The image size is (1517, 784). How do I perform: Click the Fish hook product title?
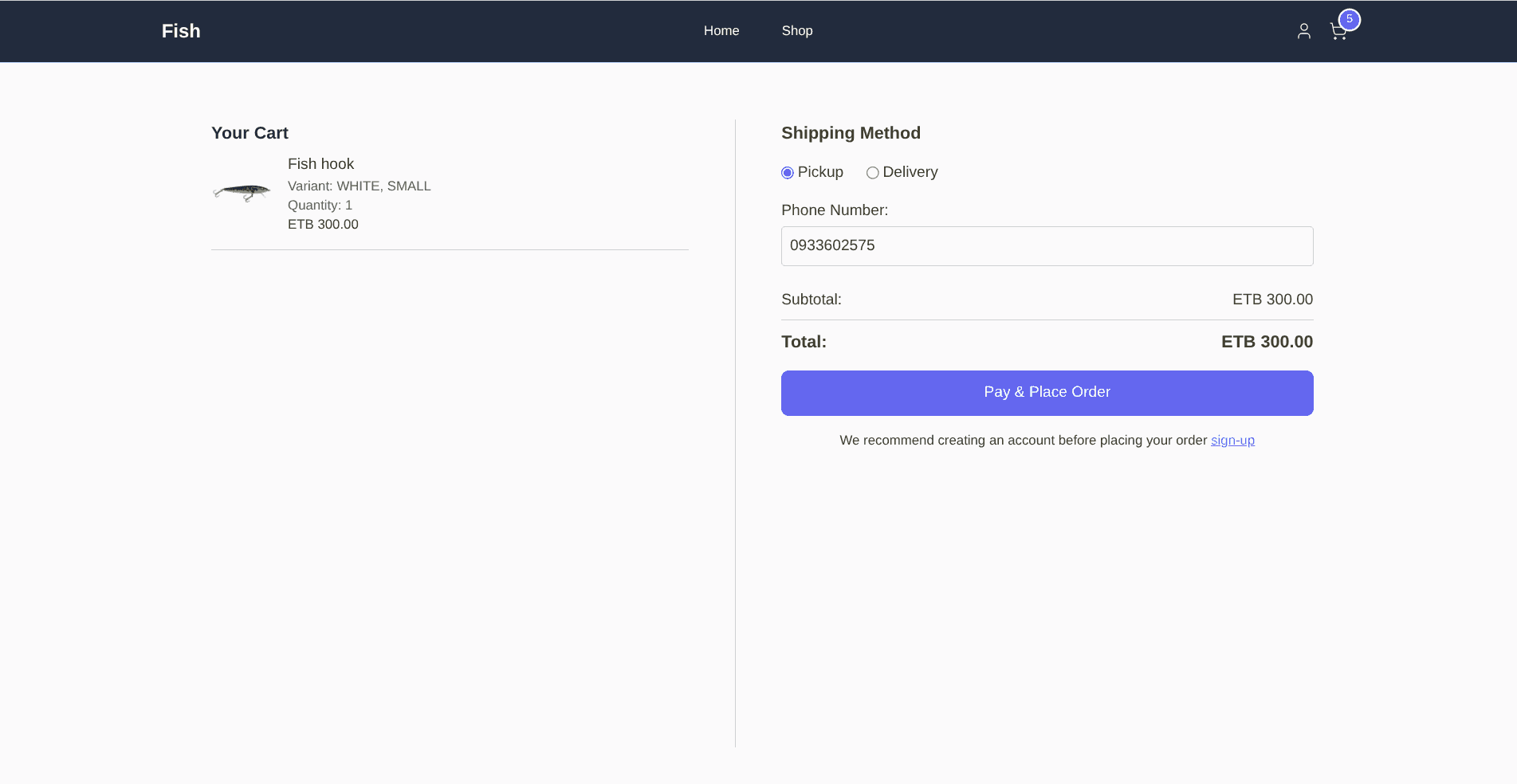pyautogui.click(x=320, y=164)
